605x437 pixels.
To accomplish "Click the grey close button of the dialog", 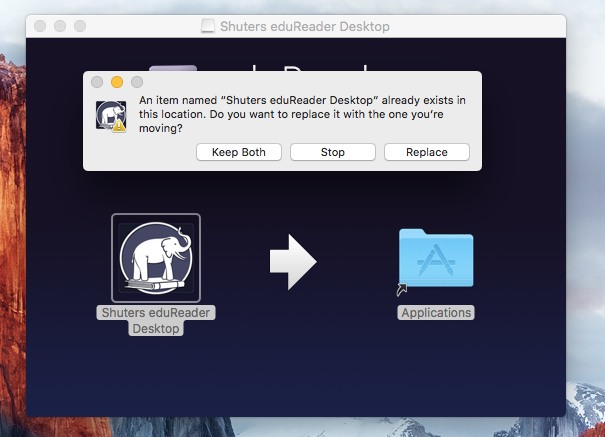I will tap(97, 82).
